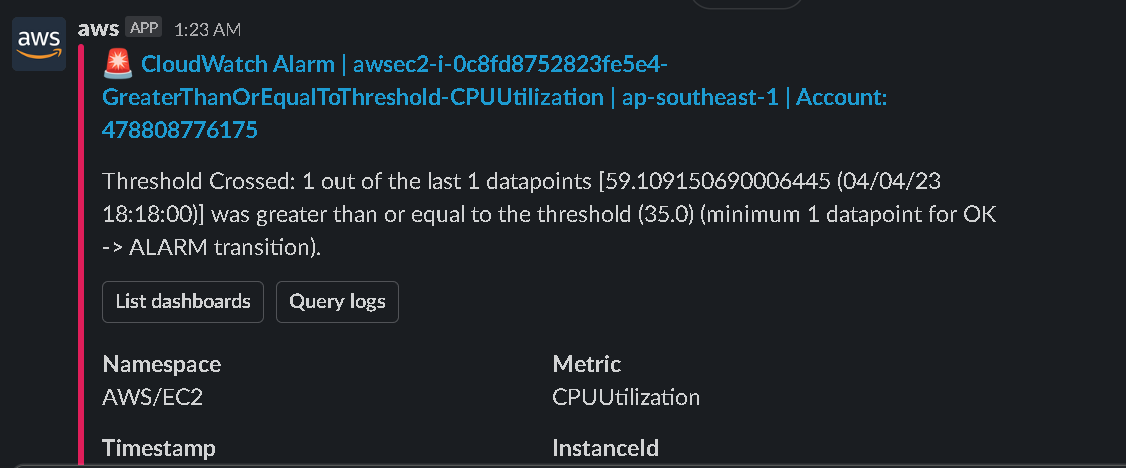Select the CPUUtilization metric value
This screenshot has height=468, width=1126.
(626, 397)
